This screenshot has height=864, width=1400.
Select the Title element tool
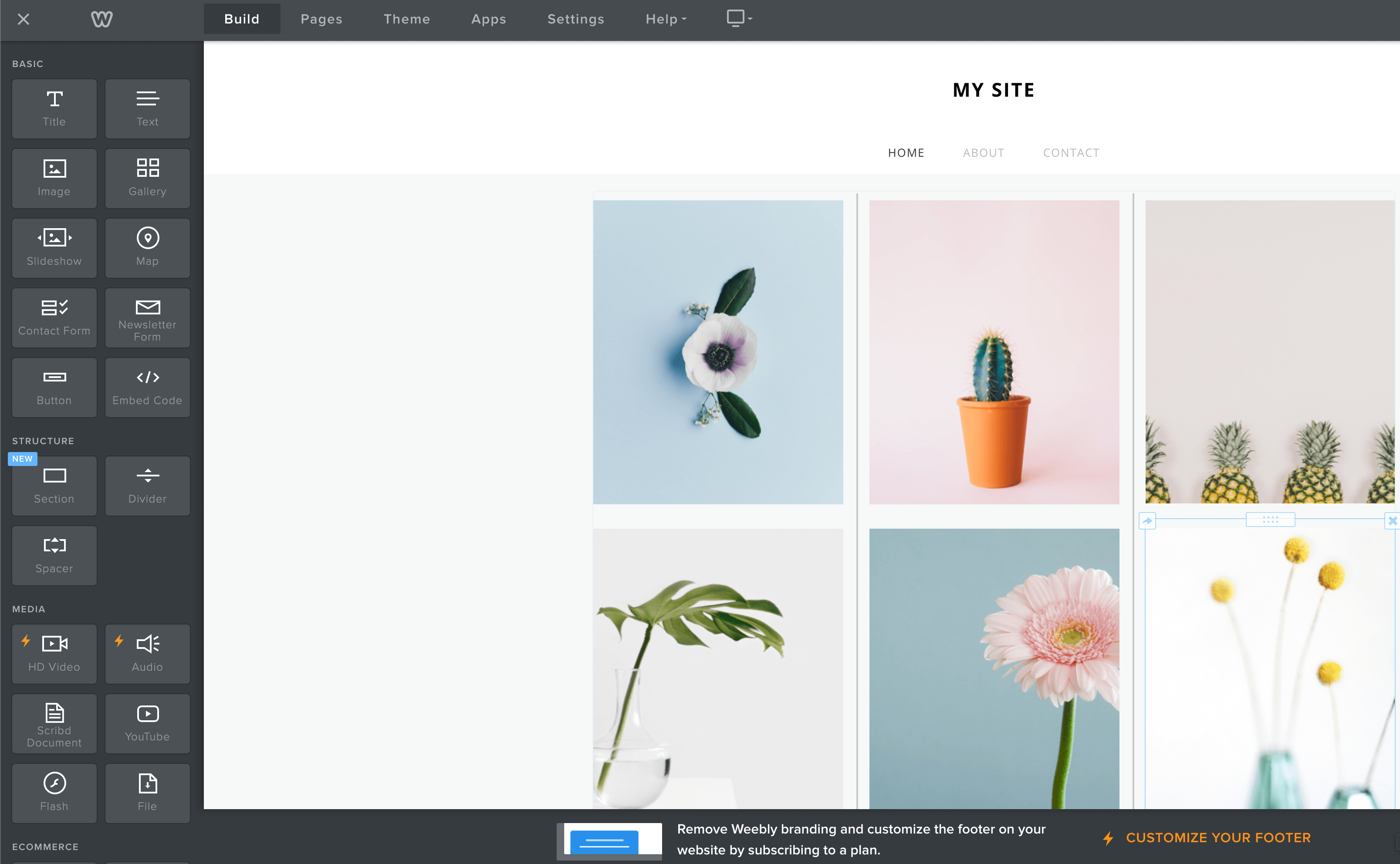(54, 107)
